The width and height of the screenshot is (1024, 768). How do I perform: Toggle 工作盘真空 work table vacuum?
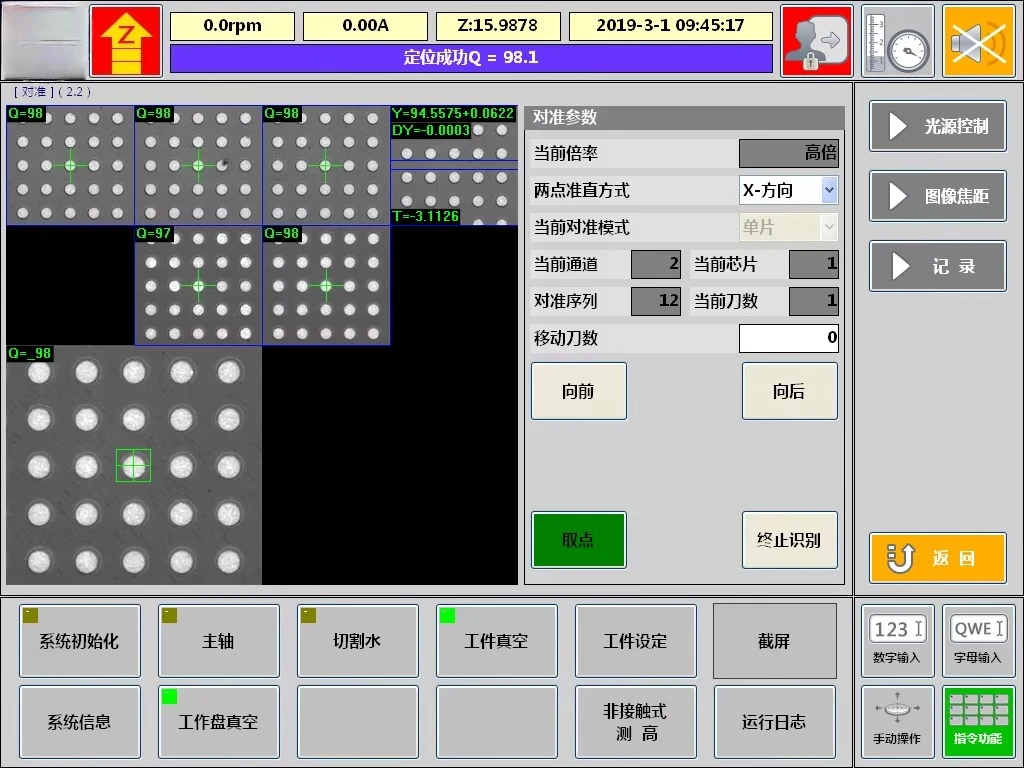pos(219,722)
